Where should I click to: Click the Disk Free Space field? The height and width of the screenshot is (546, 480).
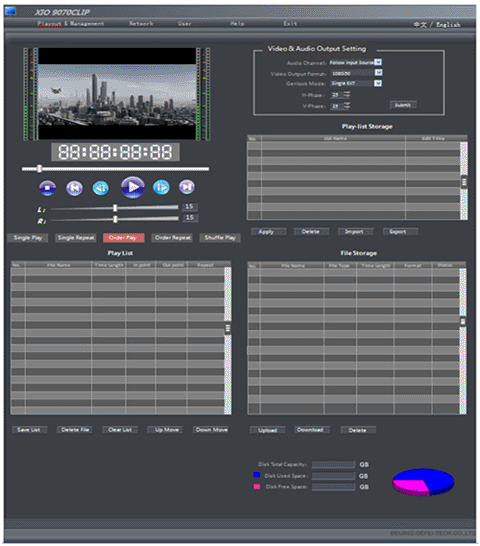click(x=333, y=487)
